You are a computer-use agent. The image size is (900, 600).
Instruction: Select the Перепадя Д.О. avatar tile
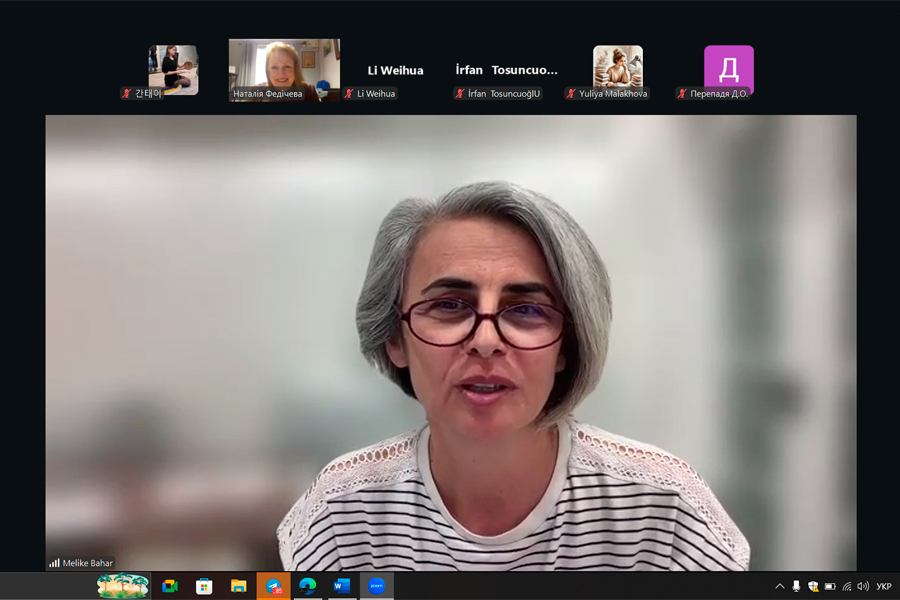coord(729,70)
